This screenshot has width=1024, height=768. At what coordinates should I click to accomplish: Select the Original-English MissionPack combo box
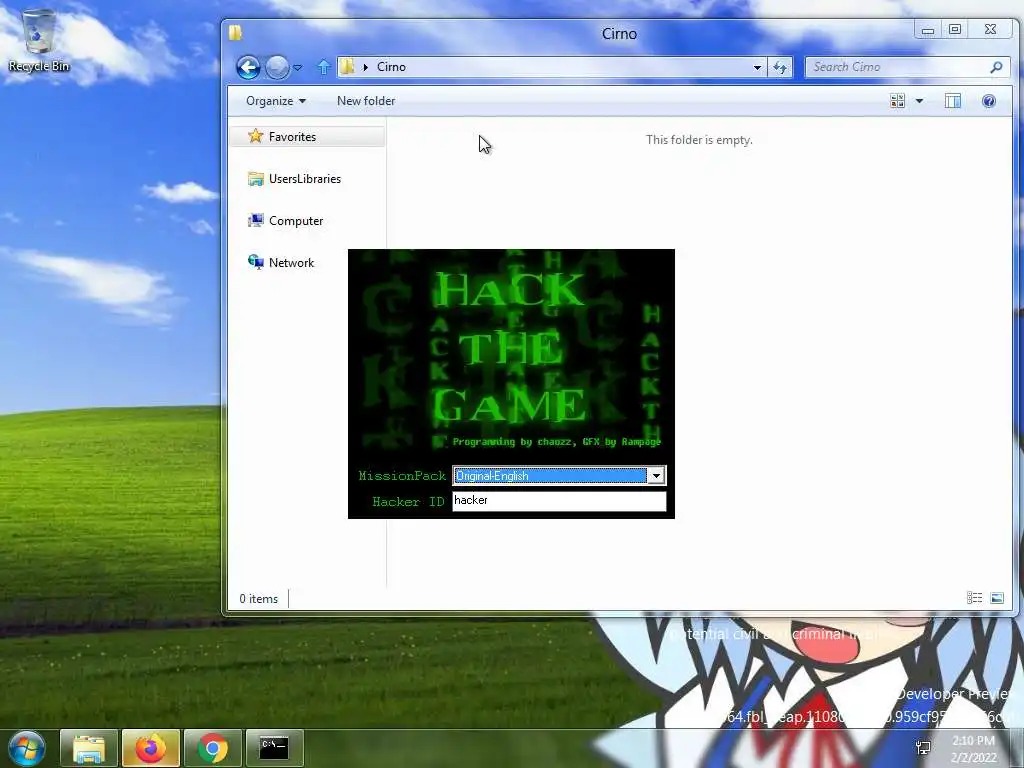[x=559, y=475]
